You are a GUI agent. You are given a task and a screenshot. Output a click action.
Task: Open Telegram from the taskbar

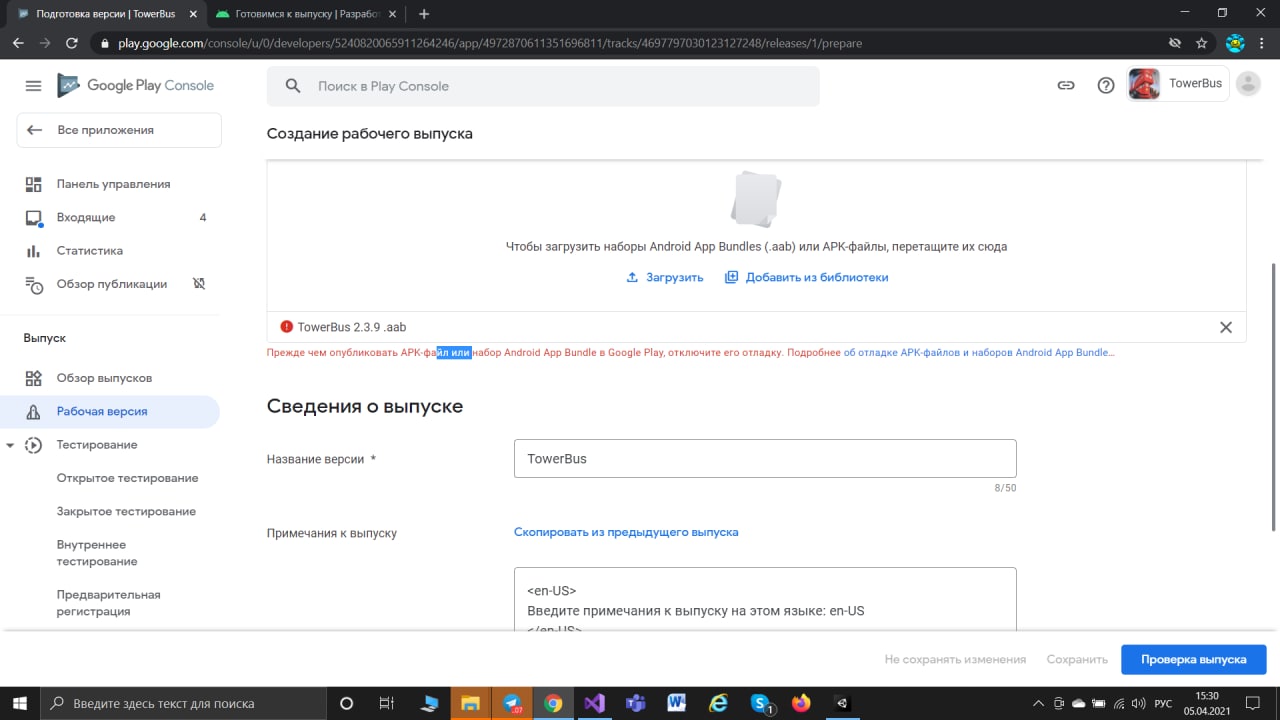click(512, 703)
